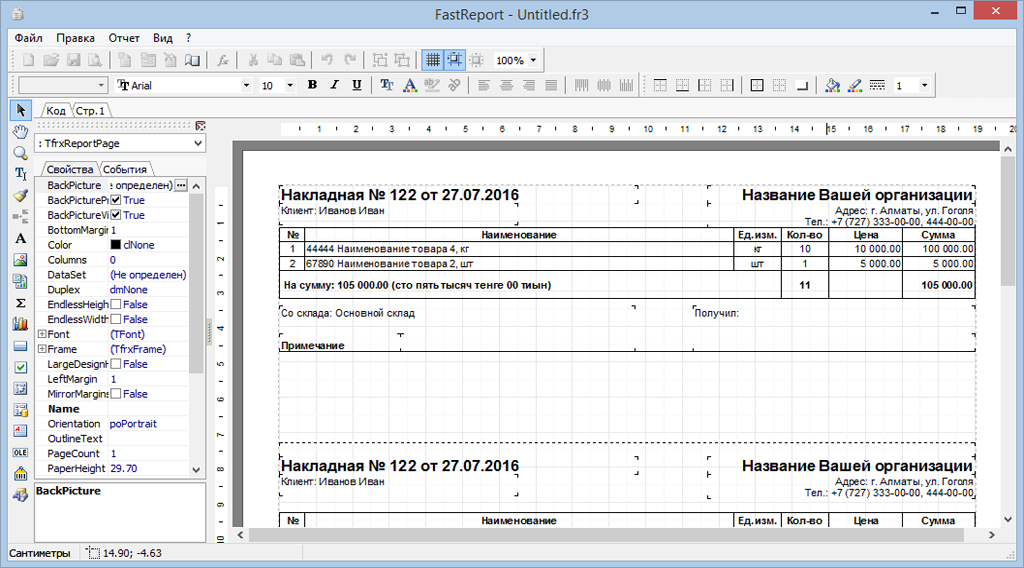Open the Отчет menu
Image resolution: width=1024 pixels, height=568 pixels.
pos(124,37)
